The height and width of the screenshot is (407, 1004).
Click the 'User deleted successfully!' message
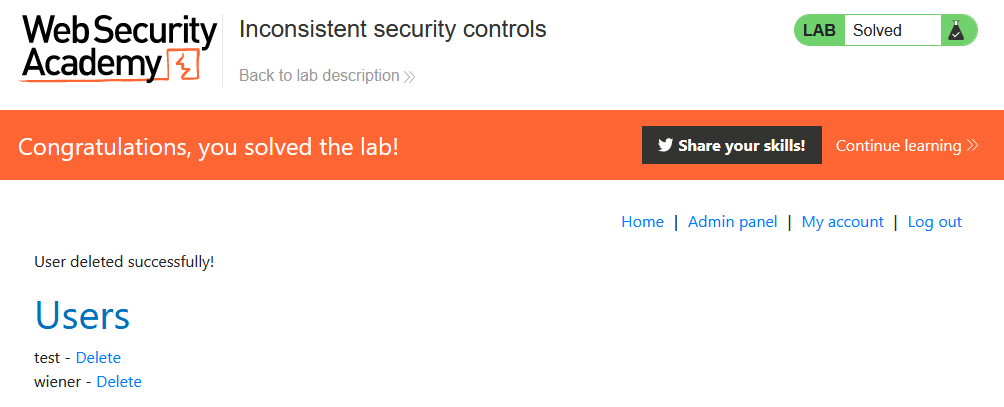point(124,262)
